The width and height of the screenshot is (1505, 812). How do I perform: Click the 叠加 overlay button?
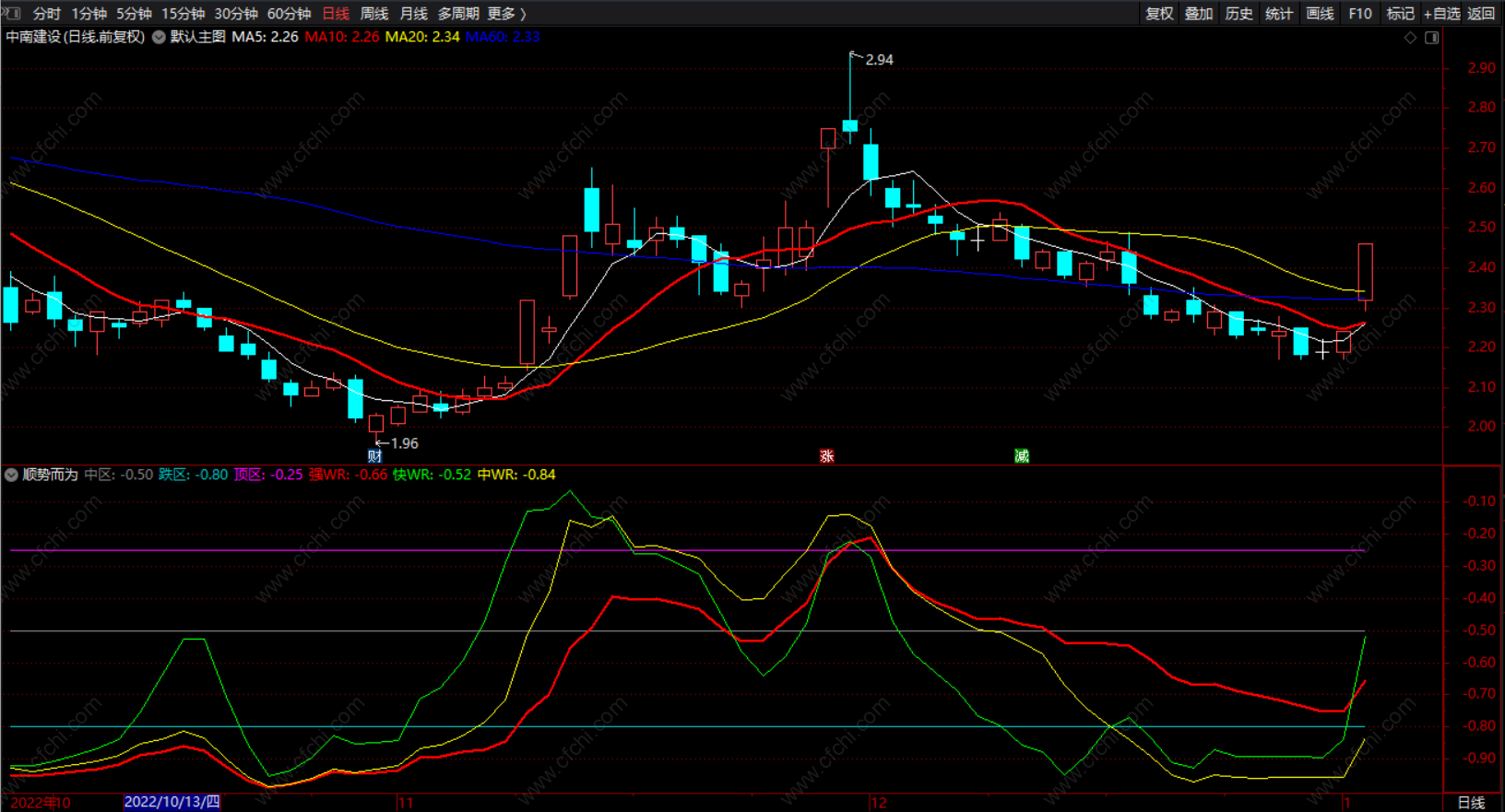(1199, 14)
